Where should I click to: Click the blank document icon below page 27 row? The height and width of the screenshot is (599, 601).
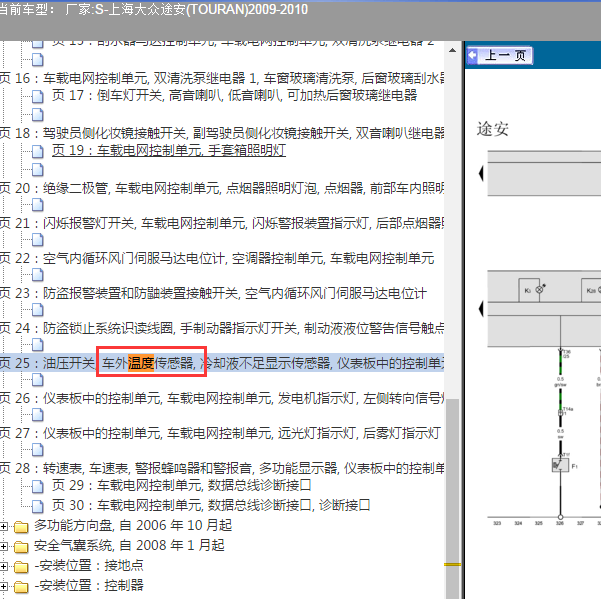(38, 450)
